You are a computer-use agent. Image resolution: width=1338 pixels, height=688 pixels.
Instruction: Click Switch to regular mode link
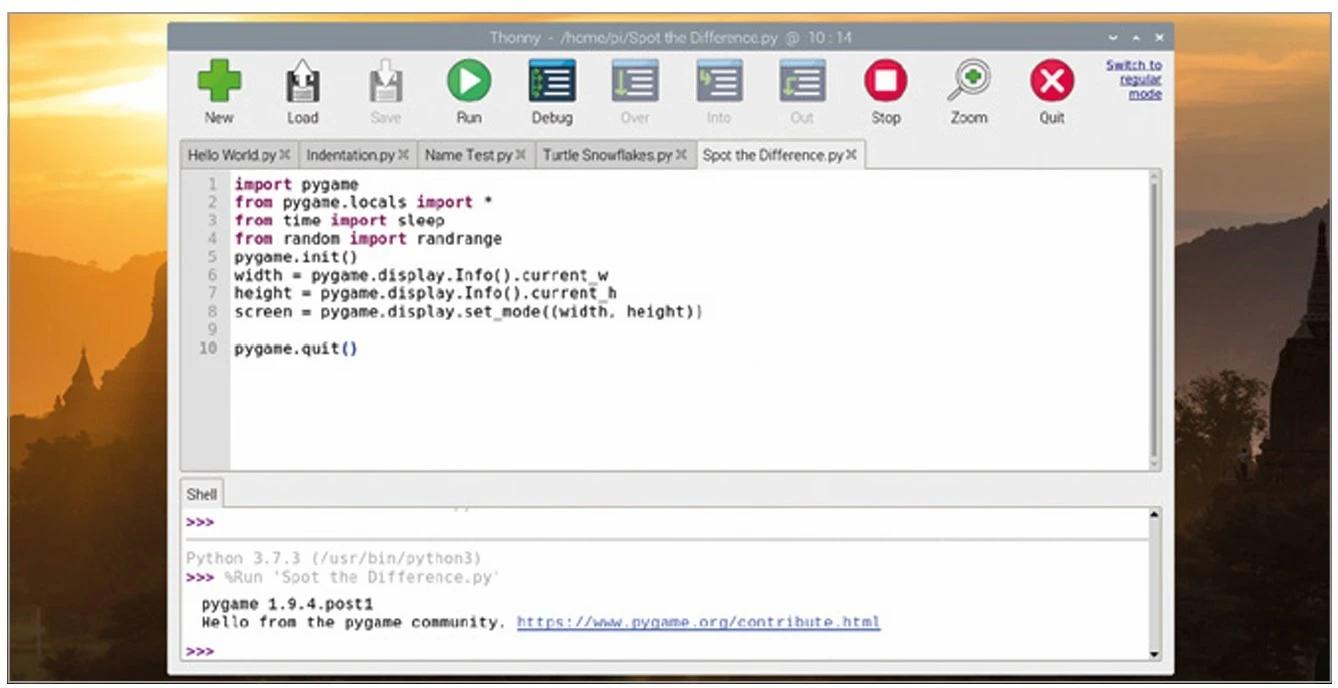(1134, 79)
